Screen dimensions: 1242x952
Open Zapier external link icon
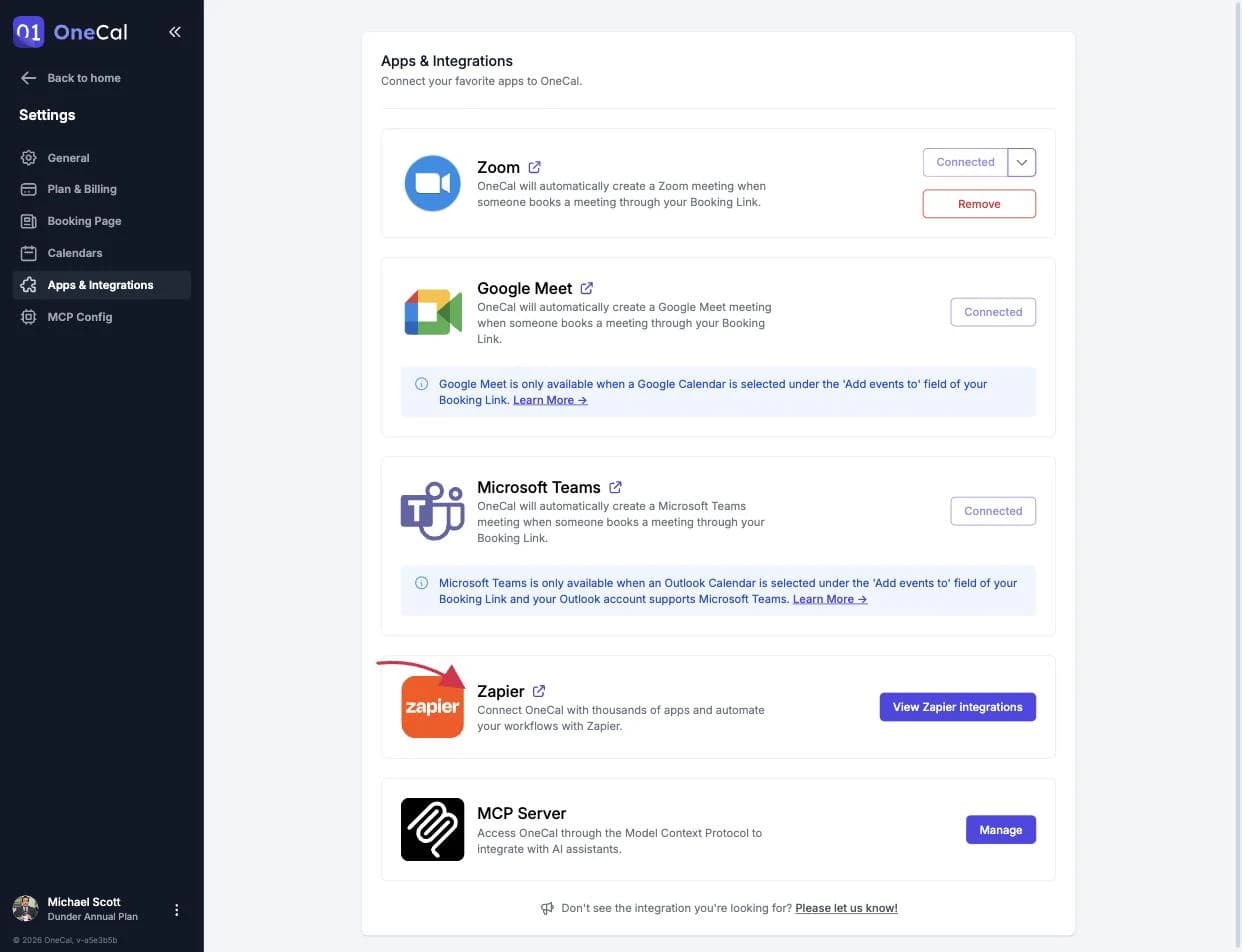click(539, 691)
